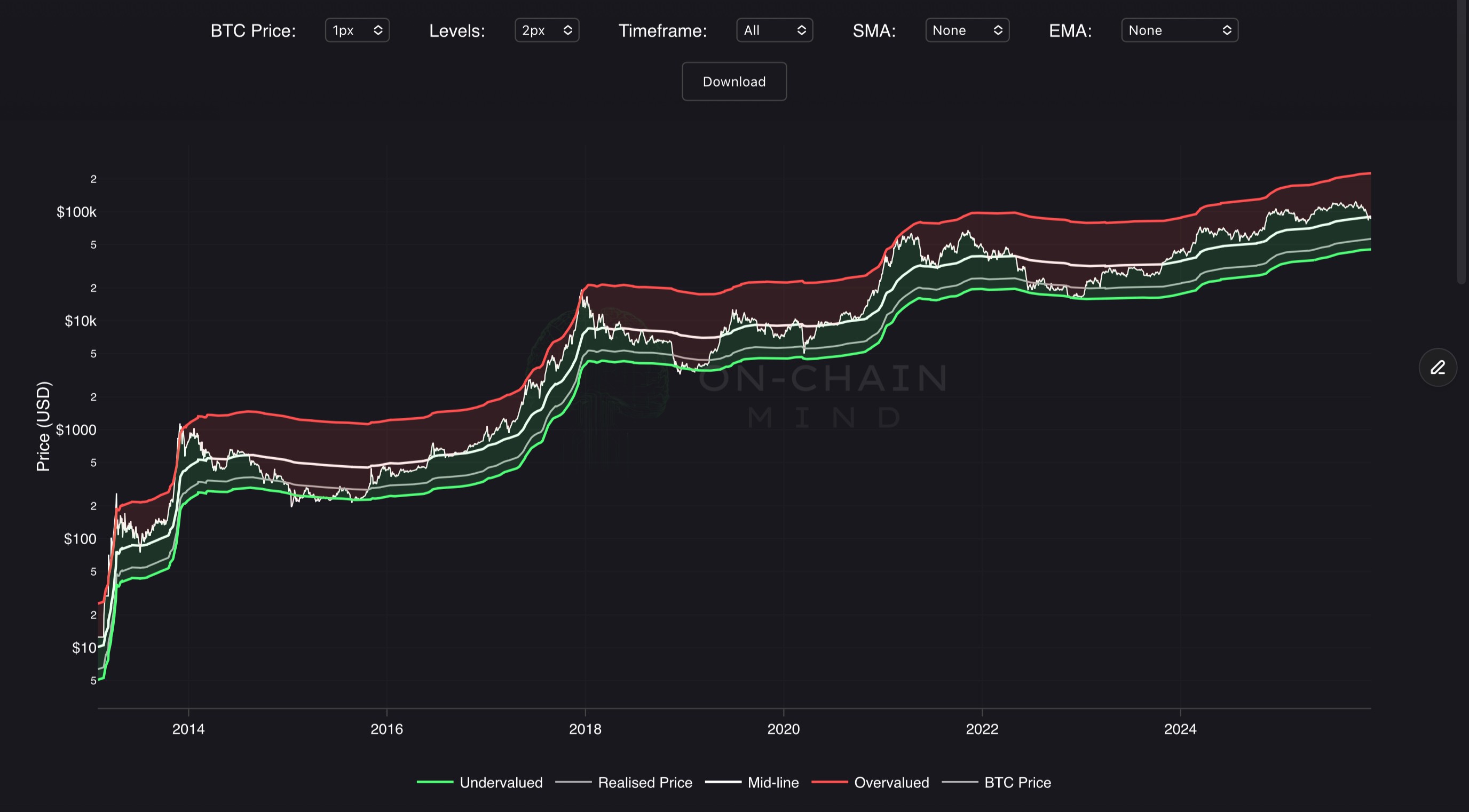Click the 2024 x-axis tick label
The height and width of the screenshot is (812, 1469).
pos(1180,729)
